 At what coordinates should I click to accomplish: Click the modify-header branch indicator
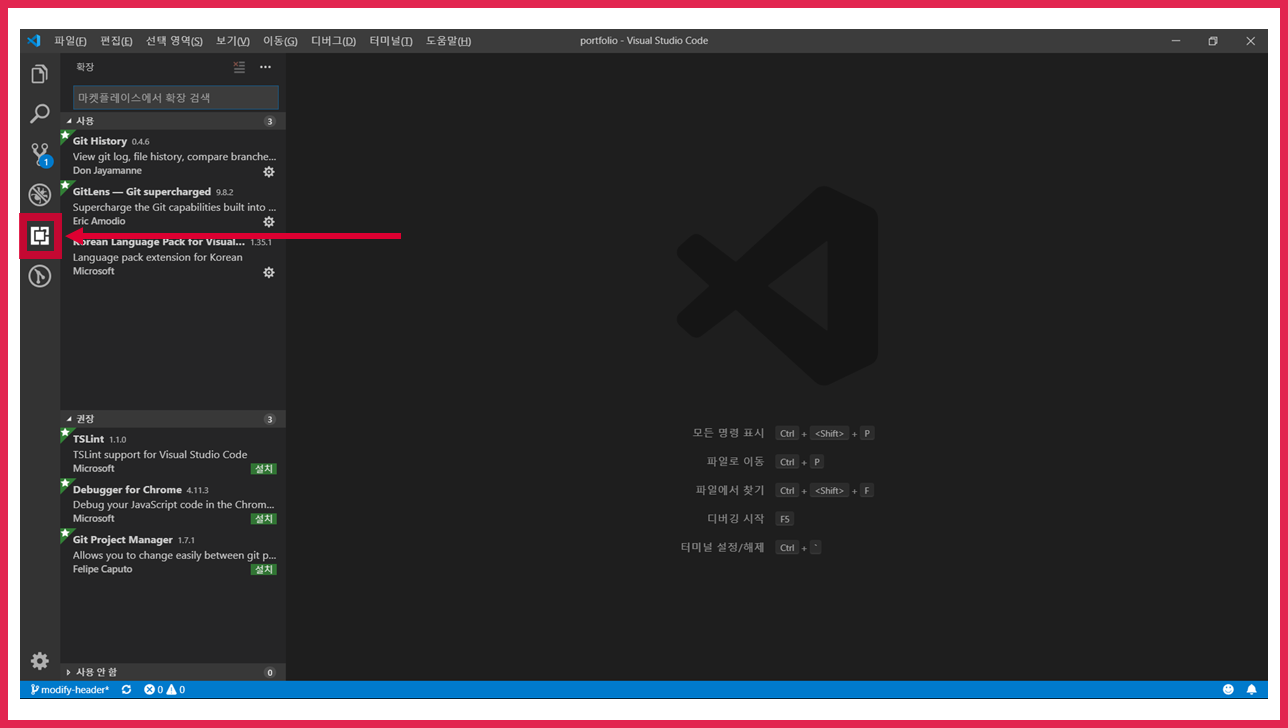[69, 690]
